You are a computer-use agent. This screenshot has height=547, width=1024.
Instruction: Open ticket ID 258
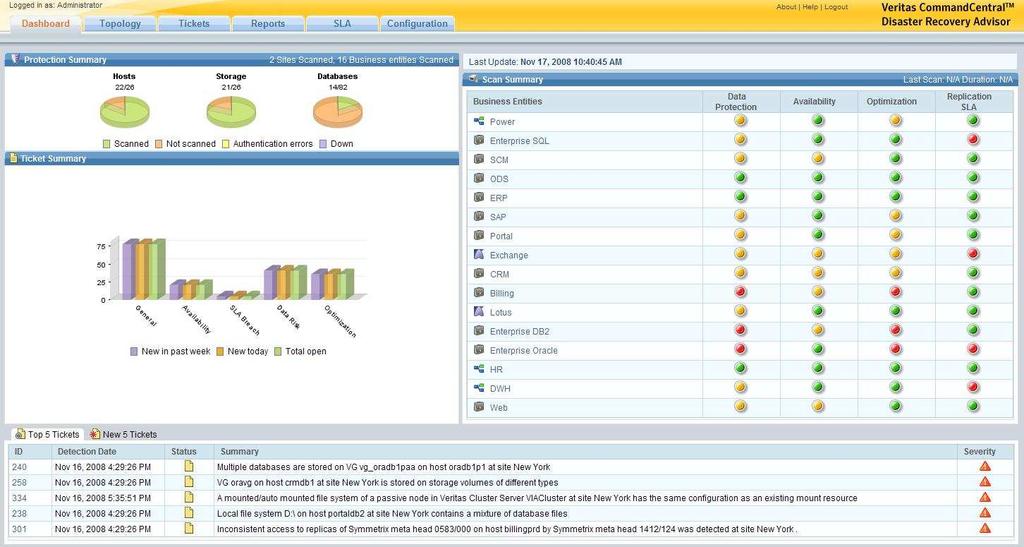20,482
